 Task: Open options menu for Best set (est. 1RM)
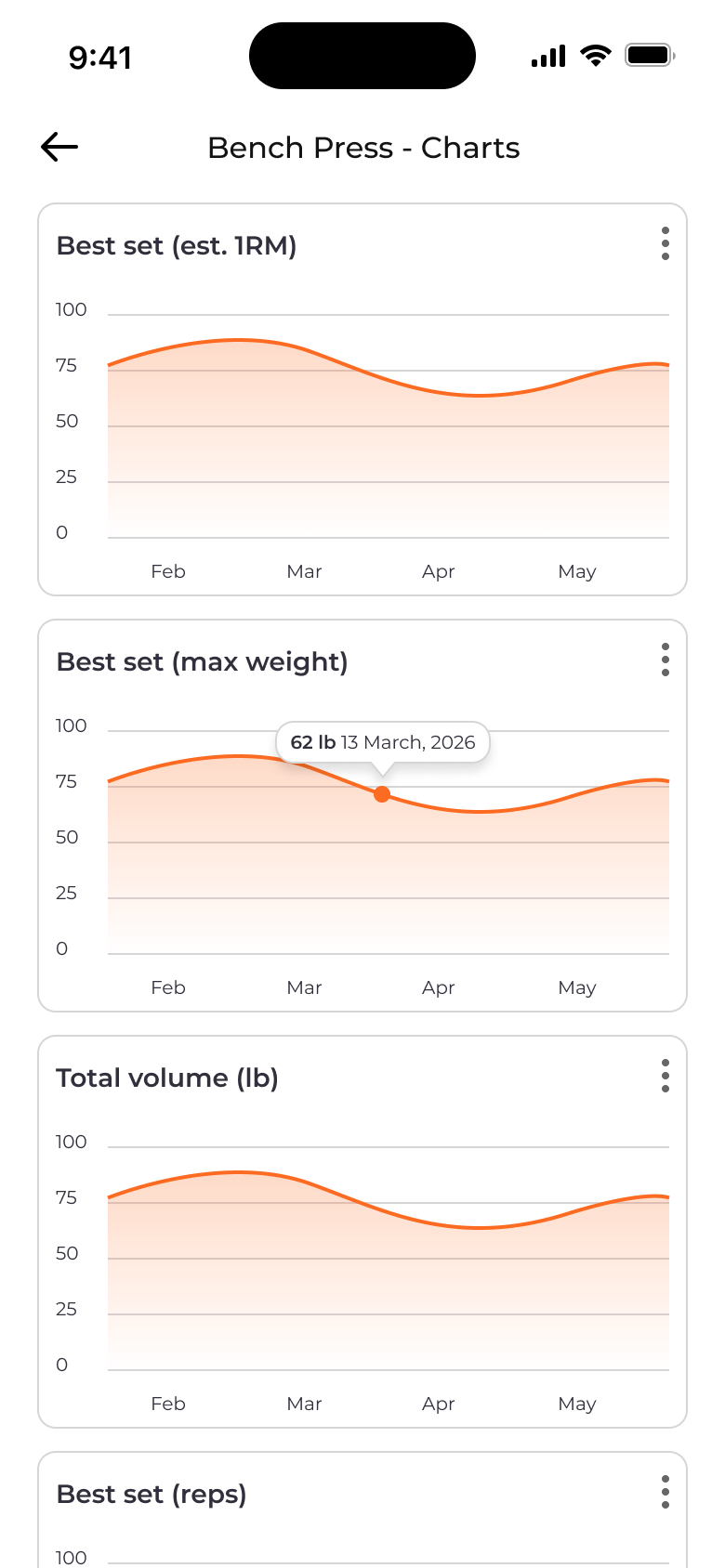[x=666, y=243]
